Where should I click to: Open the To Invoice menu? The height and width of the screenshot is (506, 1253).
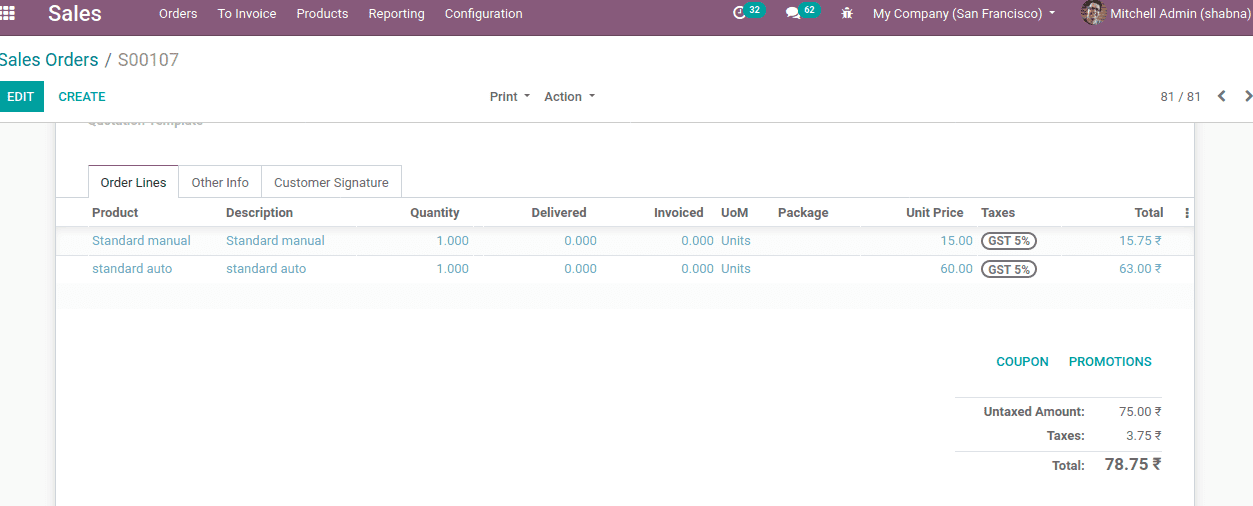[x=247, y=14]
